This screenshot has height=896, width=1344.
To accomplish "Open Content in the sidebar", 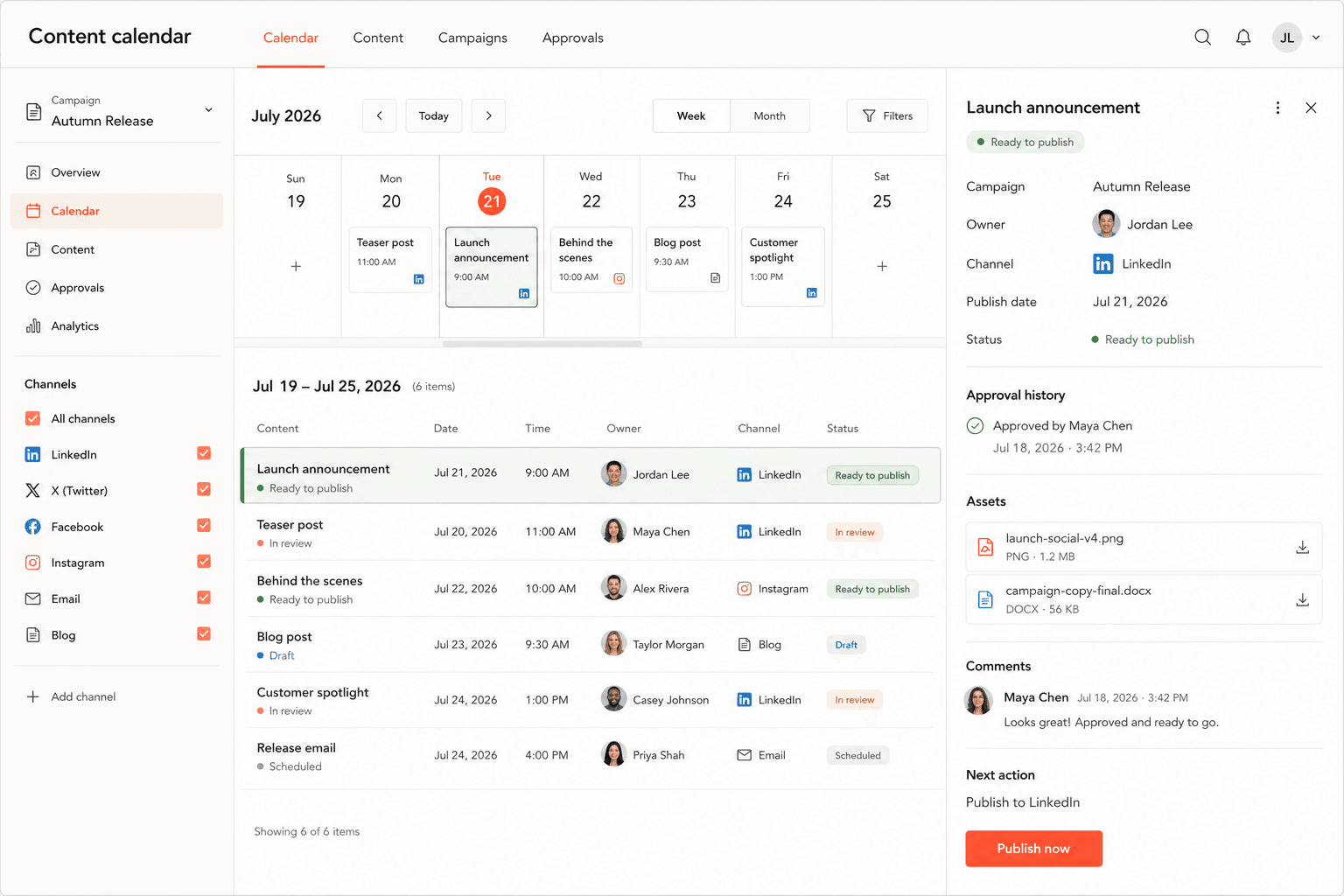I will click(116, 249).
